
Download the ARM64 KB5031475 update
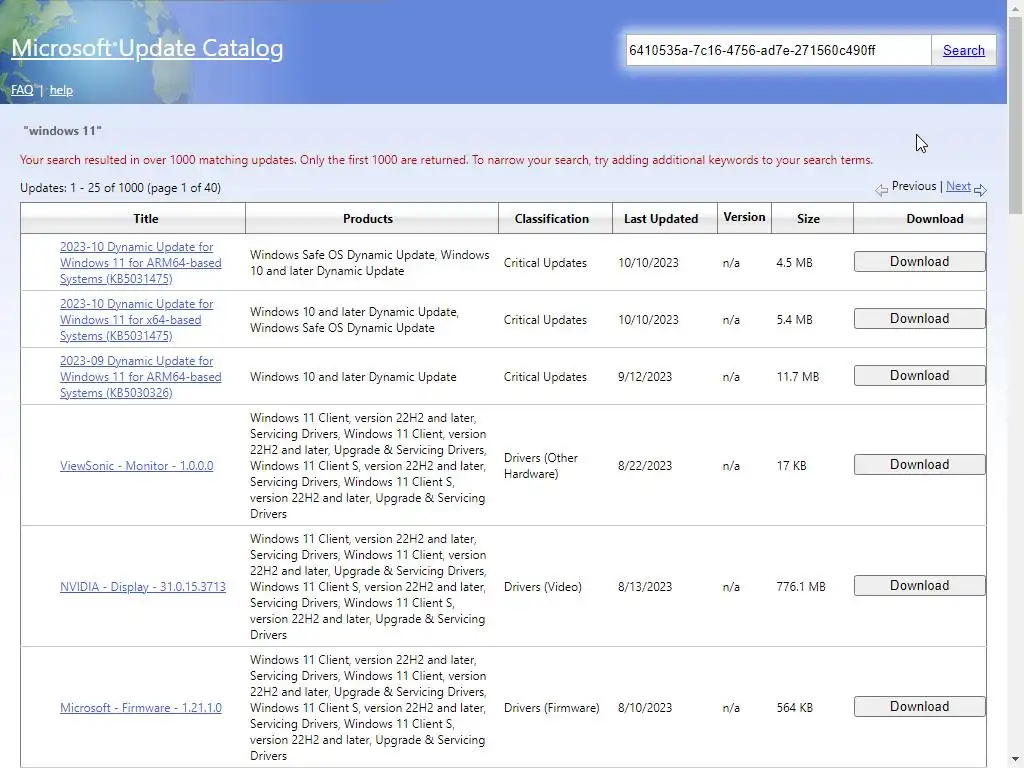coord(920,262)
